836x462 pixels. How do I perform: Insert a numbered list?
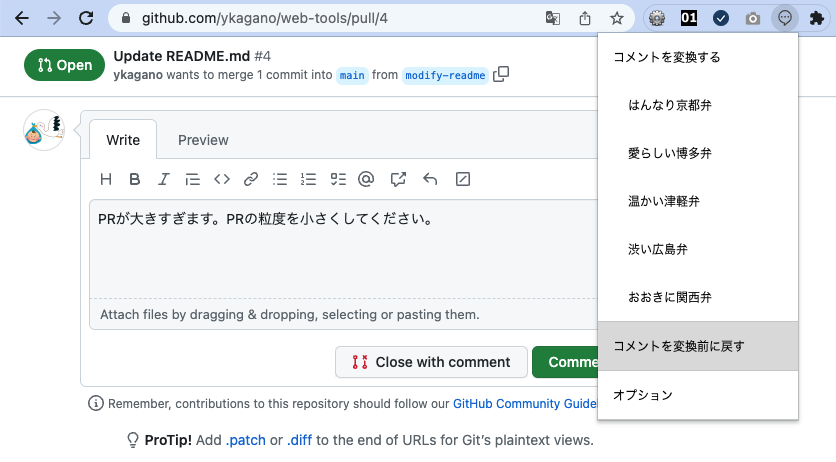pyautogui.click(x=308, y=179)
